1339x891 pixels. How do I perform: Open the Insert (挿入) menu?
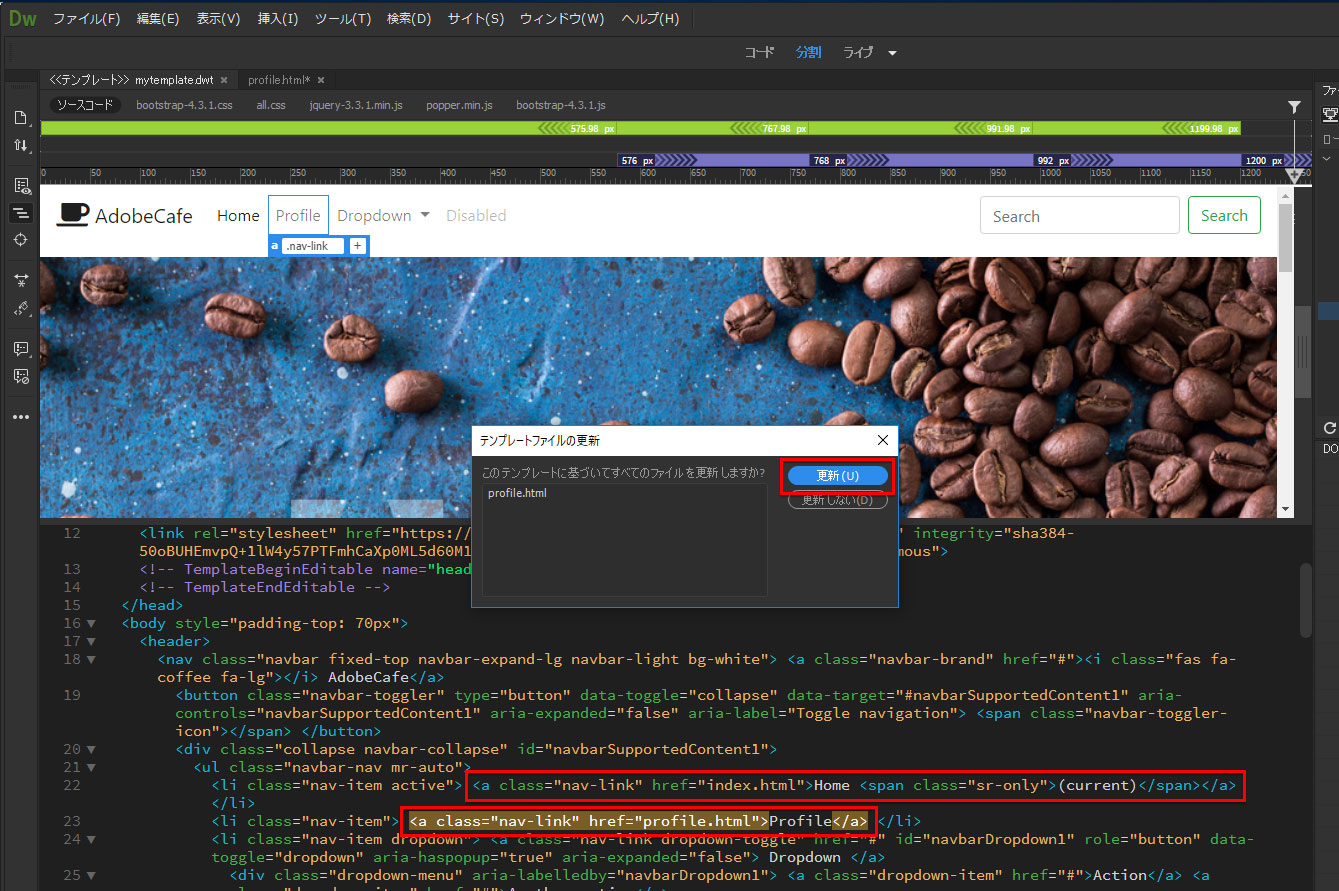tap(277, 19)
